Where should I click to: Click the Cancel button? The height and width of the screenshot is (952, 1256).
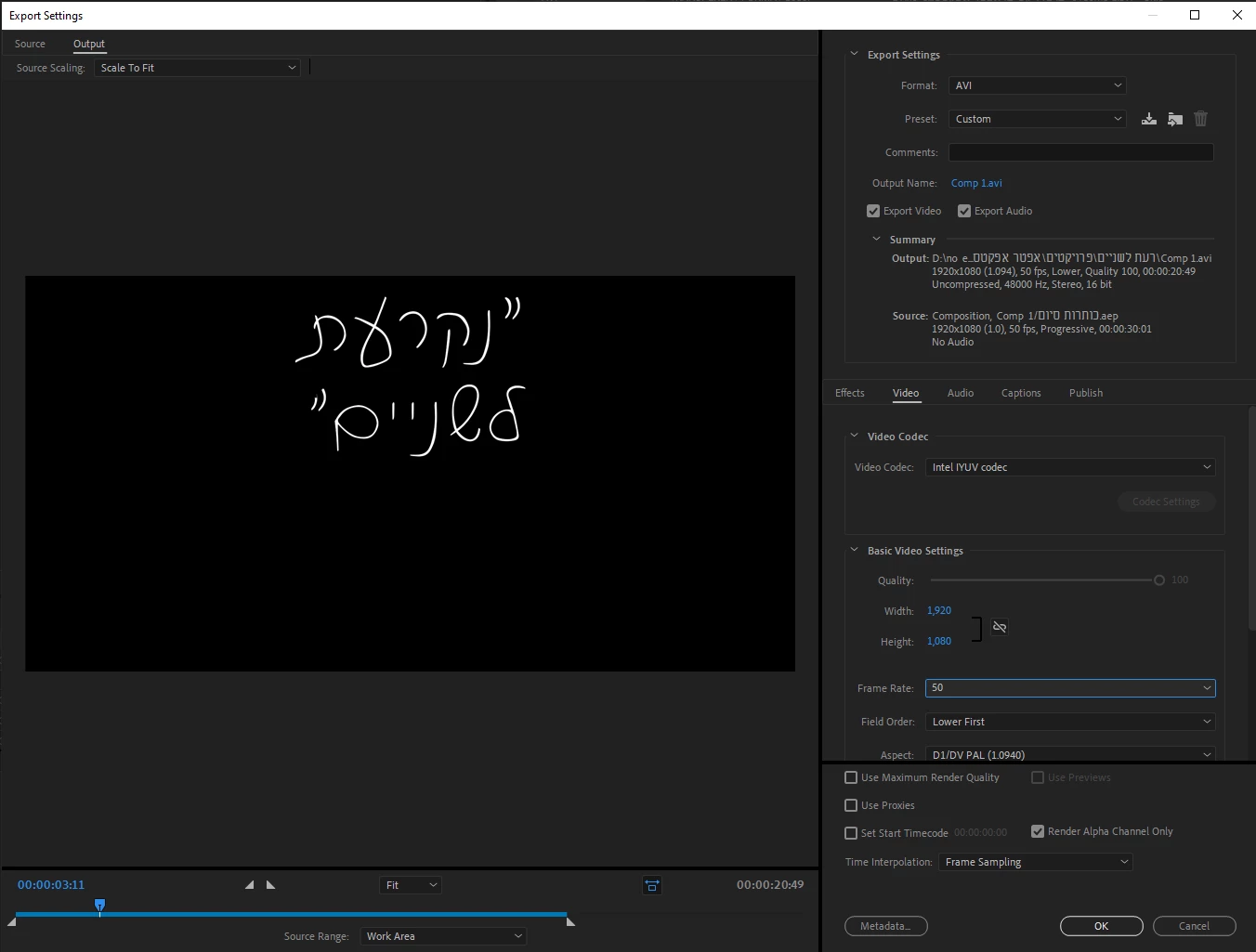[1194, 926]
